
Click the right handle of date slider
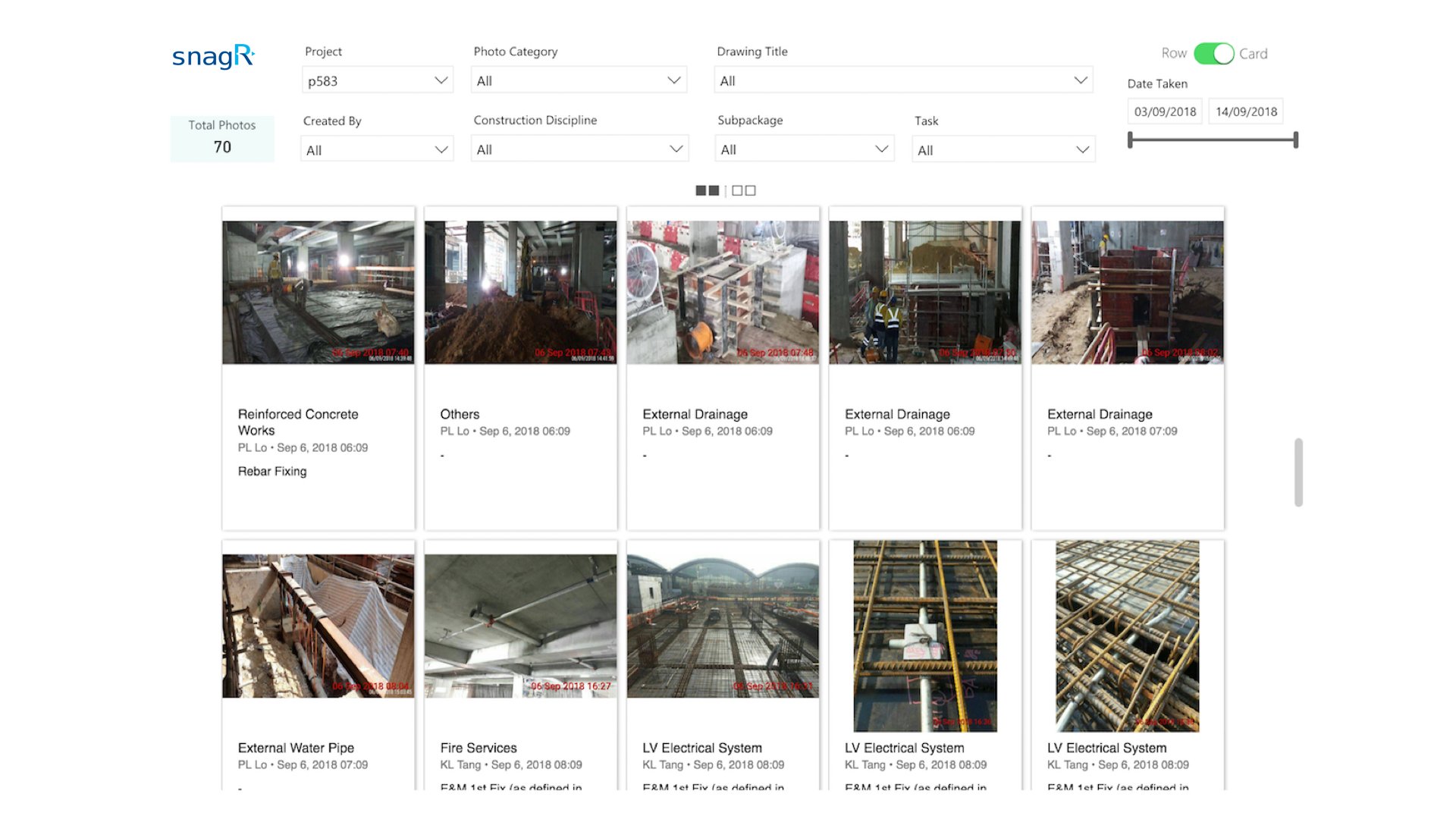pyautogui.click(x=1296, y=140)
